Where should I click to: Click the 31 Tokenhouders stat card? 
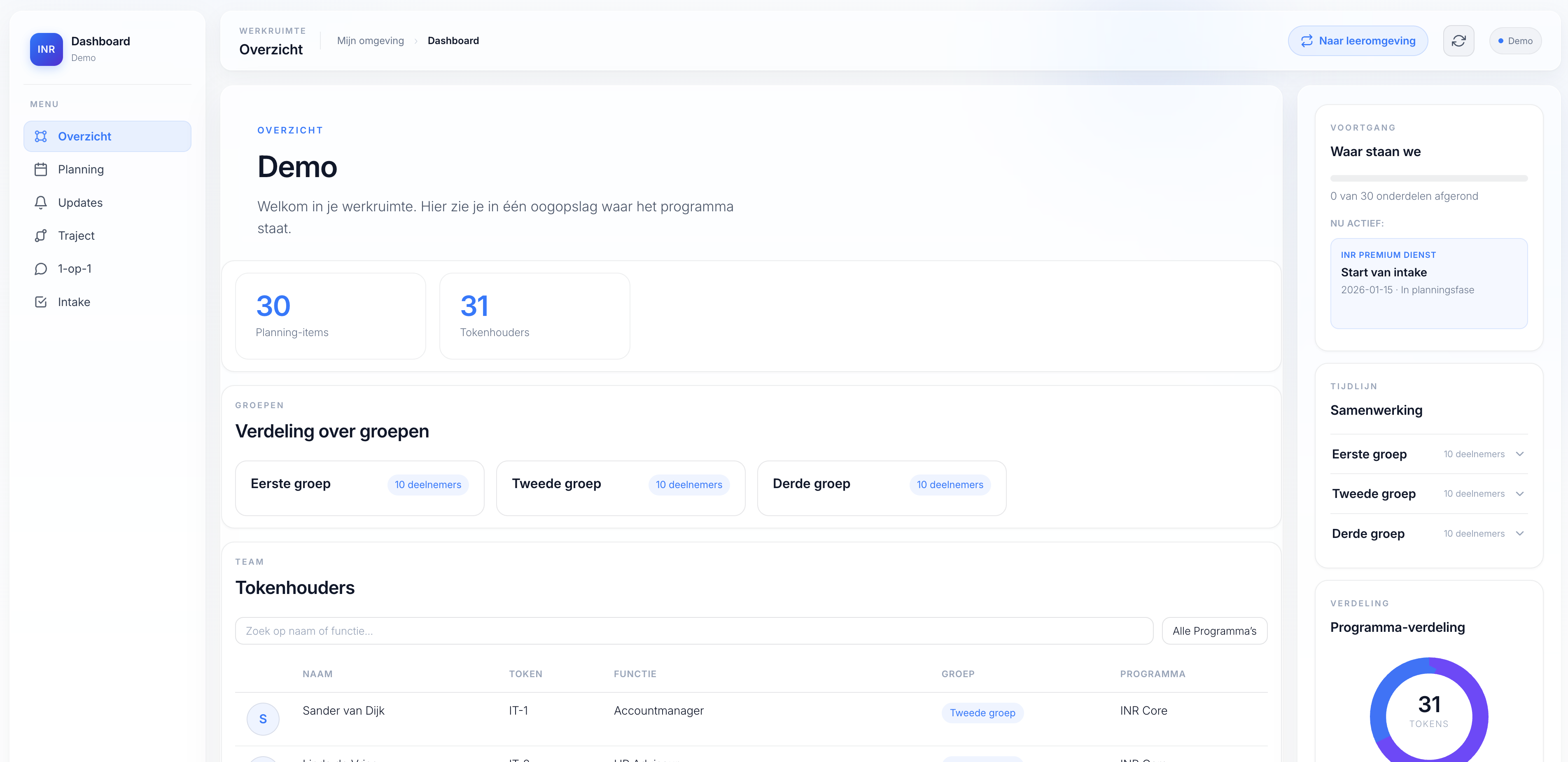click(534, 316)
